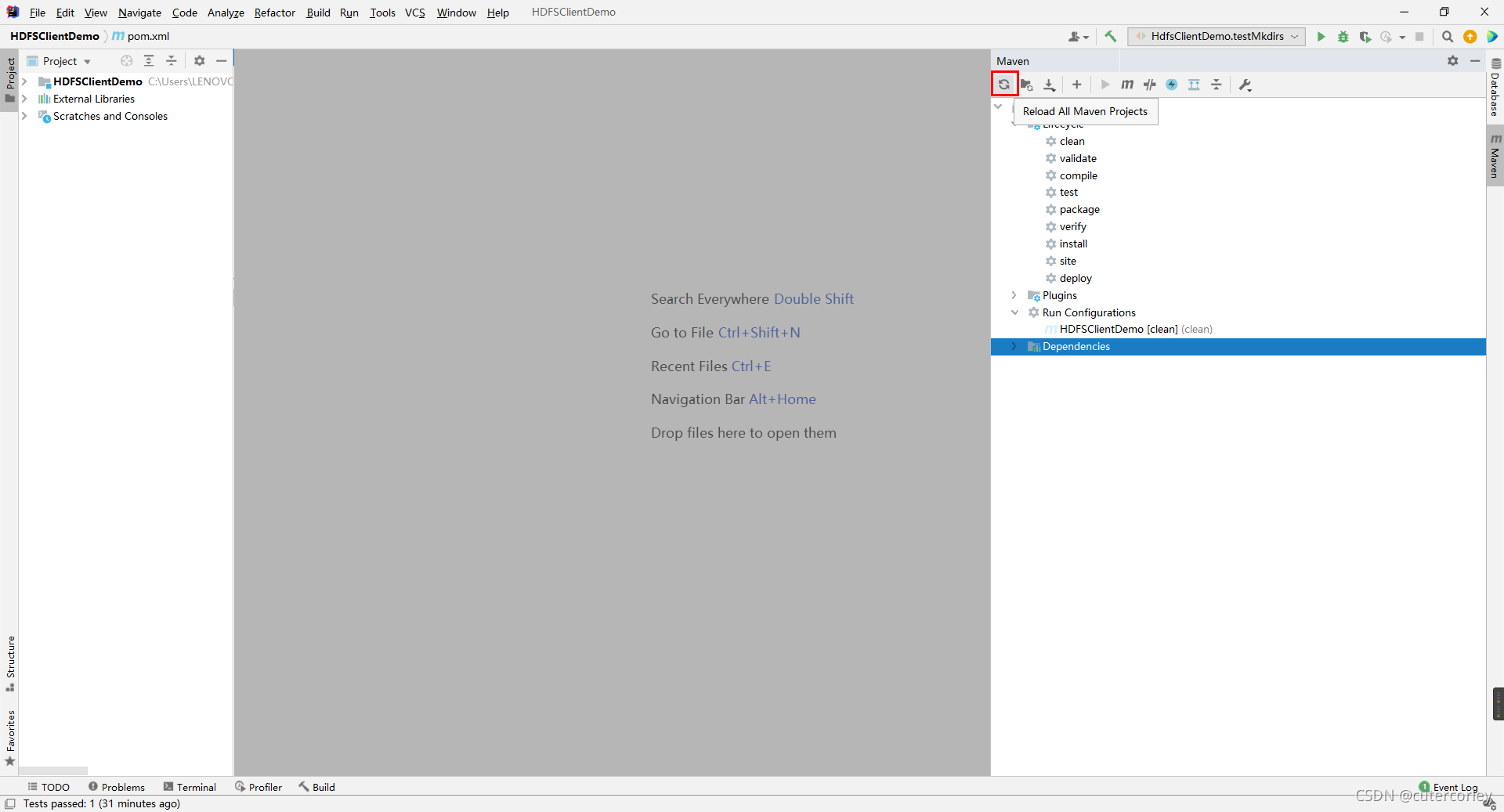Open the Refactor menu
This screenshot has width=1504, height=812.
tap(275, 13)
